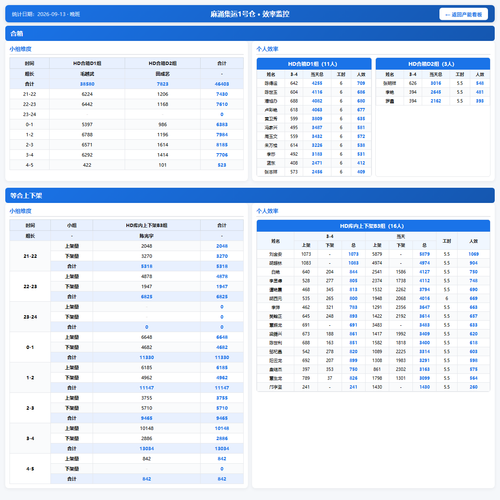Click the 6788 cell in 1-2 row

coord(87,135)
